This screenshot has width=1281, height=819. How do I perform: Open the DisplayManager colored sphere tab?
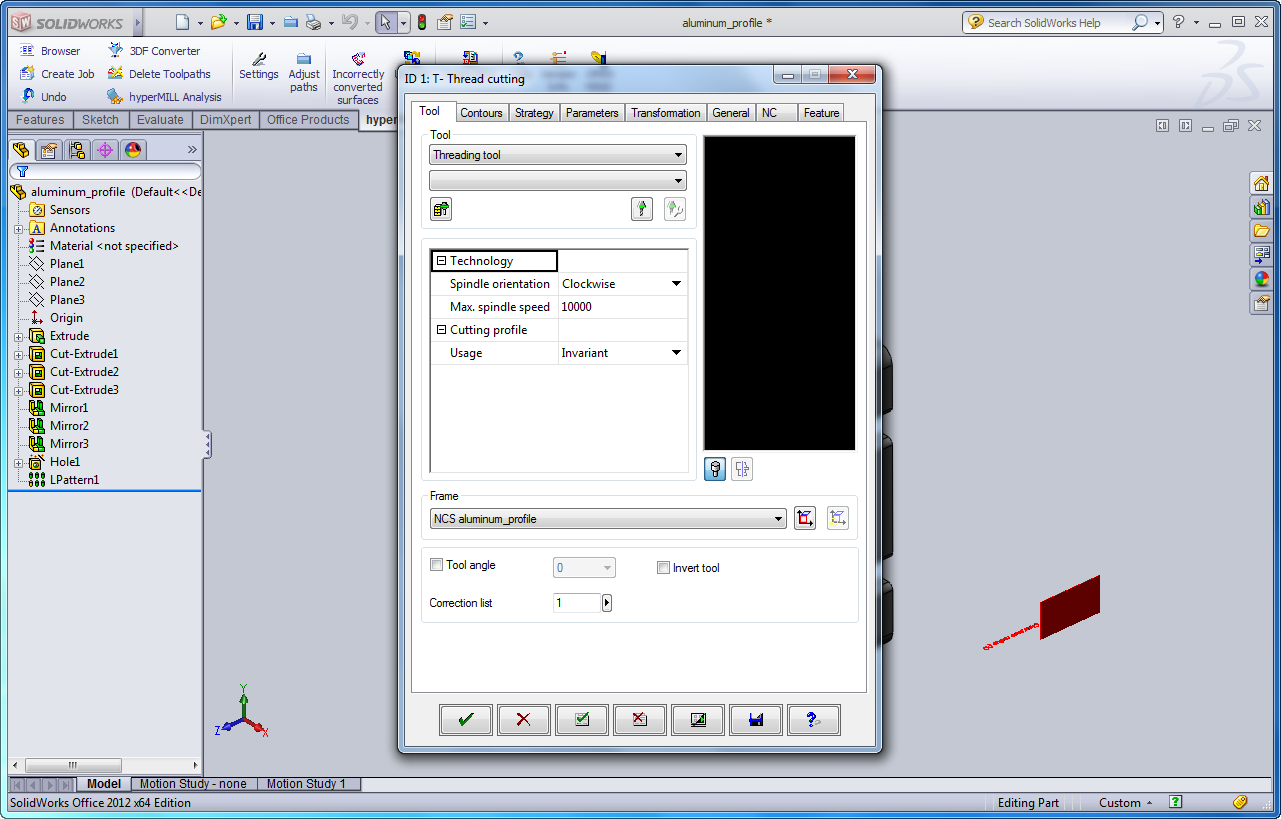pos(133,150)
